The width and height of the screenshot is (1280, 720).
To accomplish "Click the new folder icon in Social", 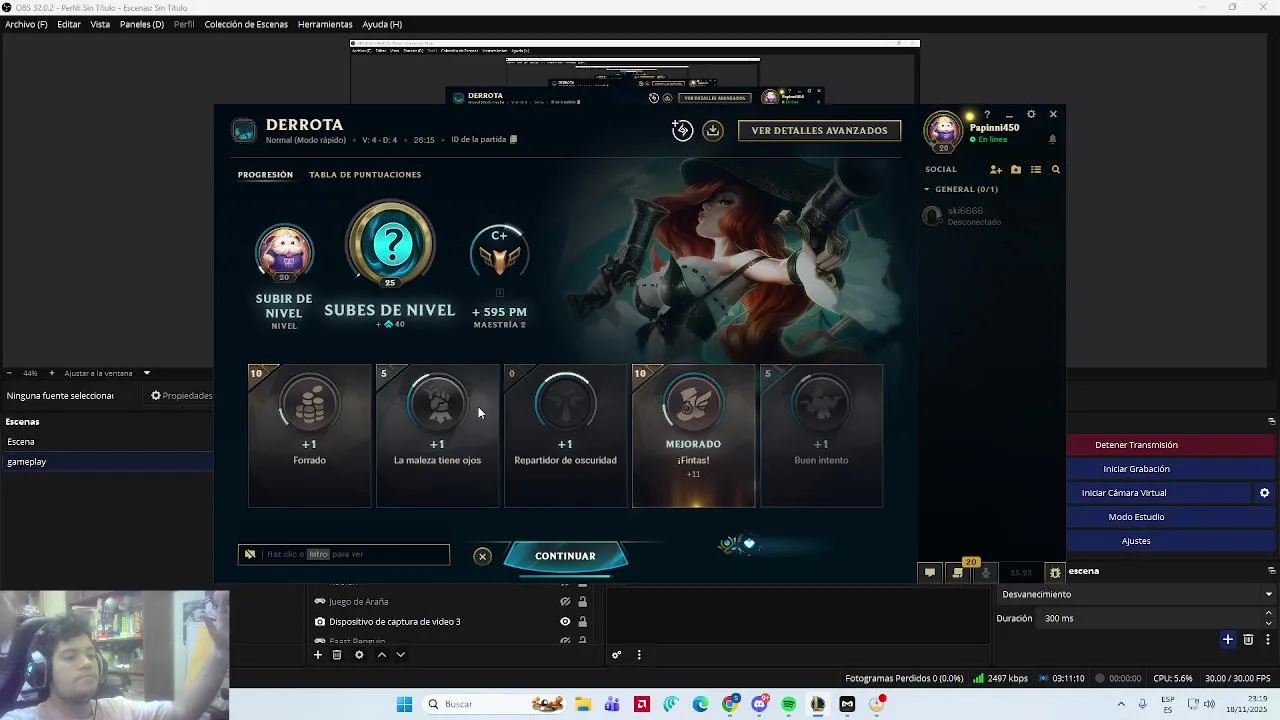I will [1016, 170].
